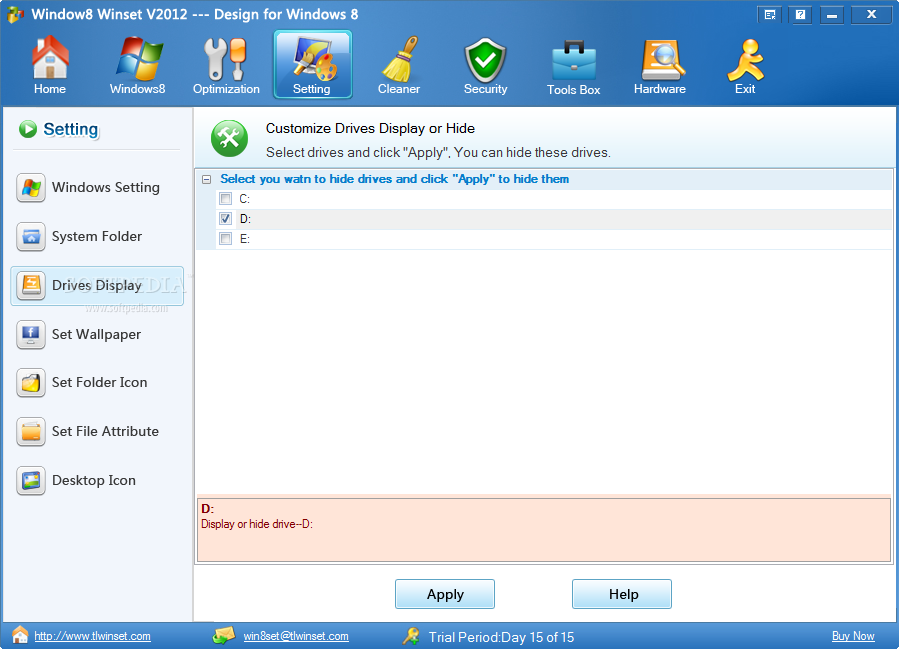Click the win8set@tlwinset.com email link
The width and height of the screenshot is (899, 649).
296,636
